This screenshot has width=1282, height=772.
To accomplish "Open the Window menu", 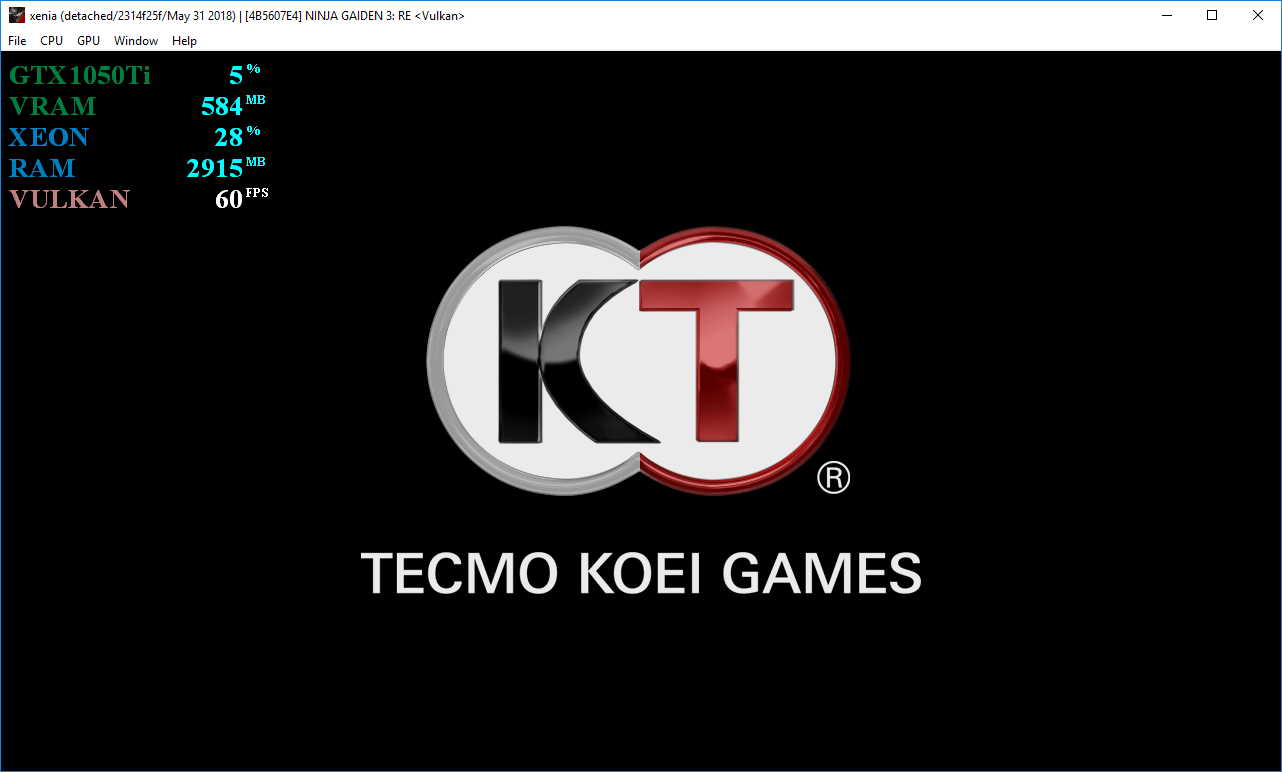I will pos(136,41).
